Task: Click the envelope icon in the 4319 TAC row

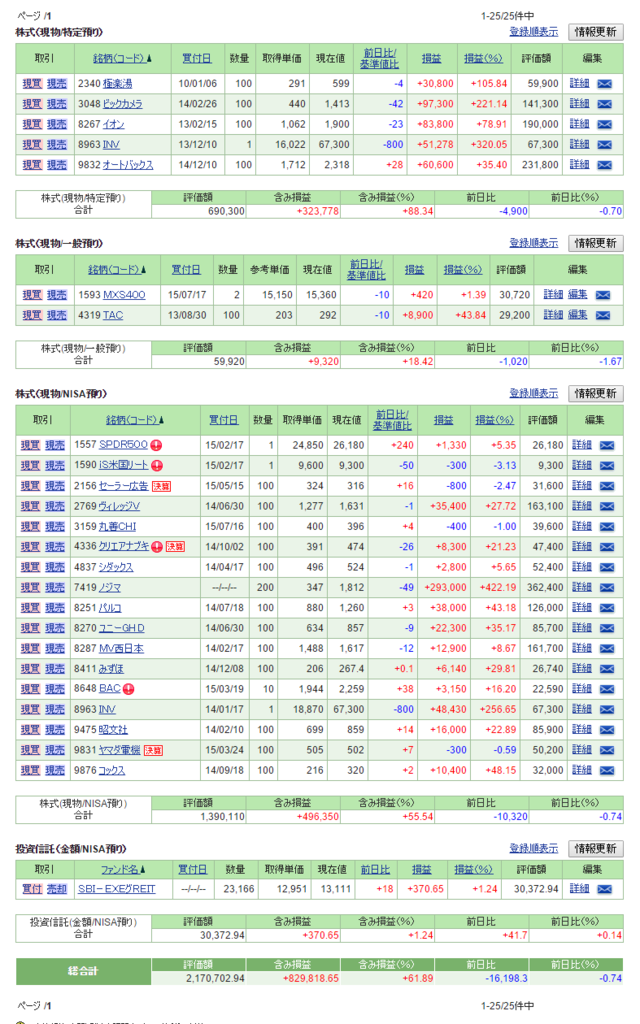Action: pos(603,315)
